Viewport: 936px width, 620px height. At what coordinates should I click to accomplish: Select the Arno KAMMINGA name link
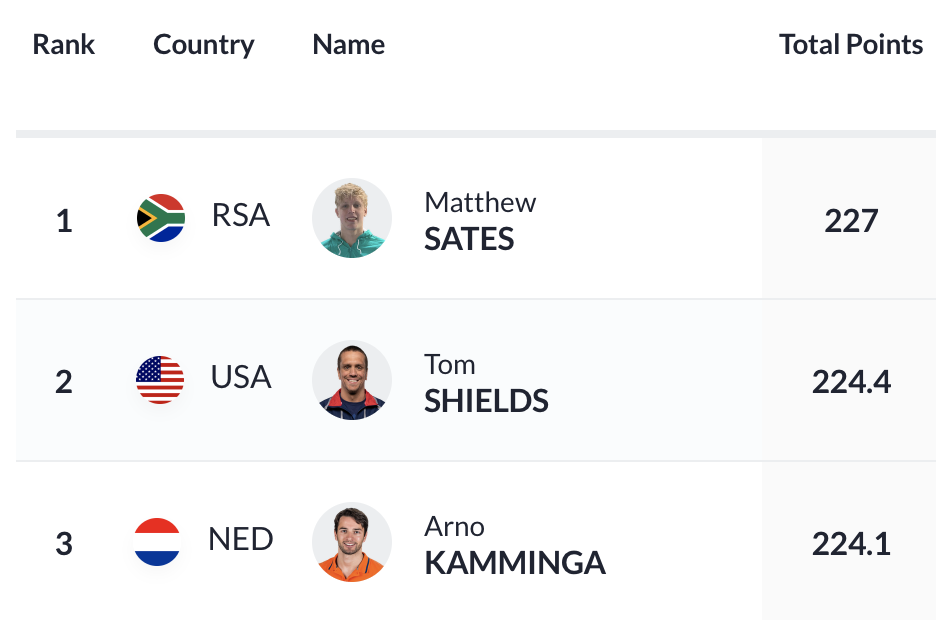tap(515, 545)
